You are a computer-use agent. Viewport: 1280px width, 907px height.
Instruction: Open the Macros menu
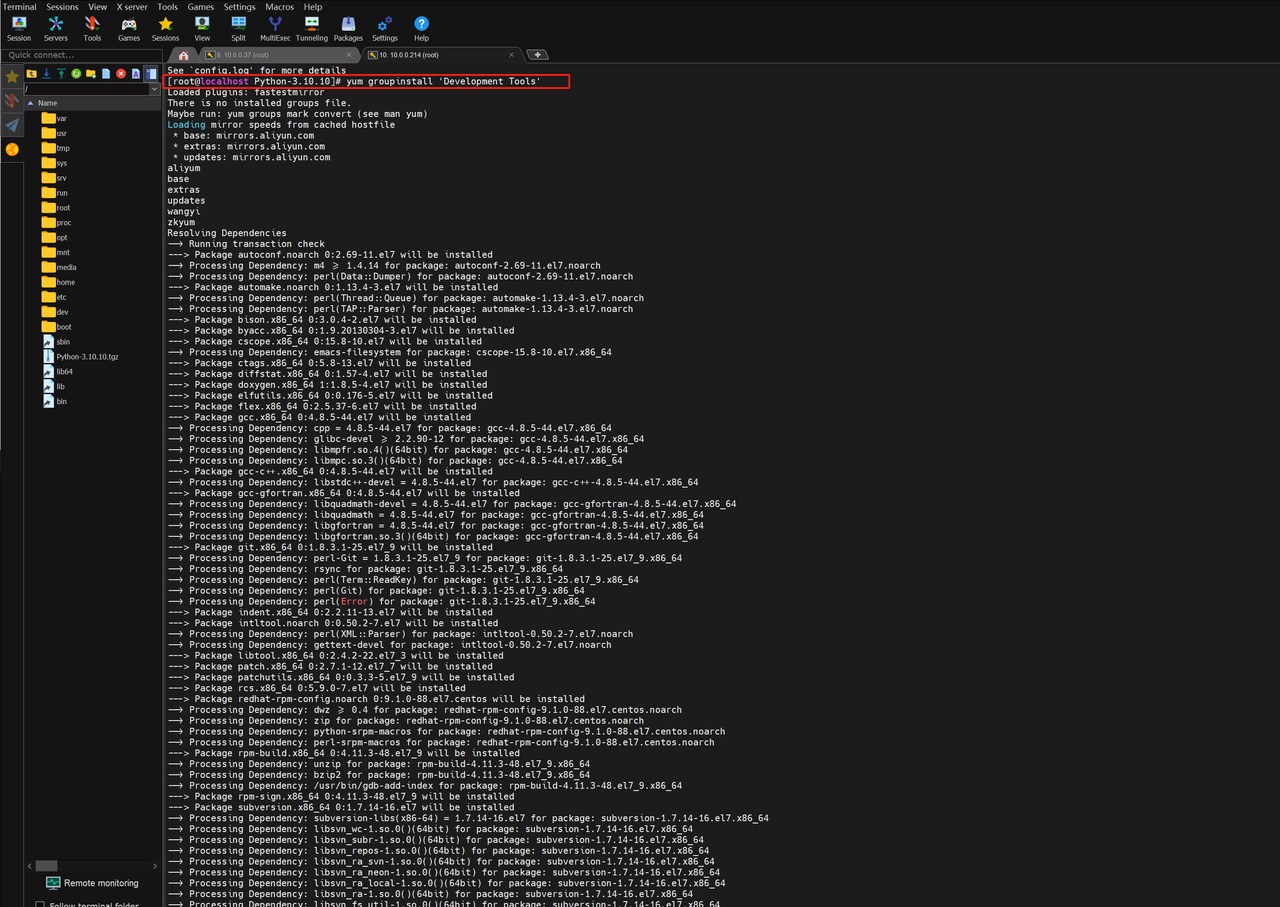pyautogui.click(x=279, y=7)
